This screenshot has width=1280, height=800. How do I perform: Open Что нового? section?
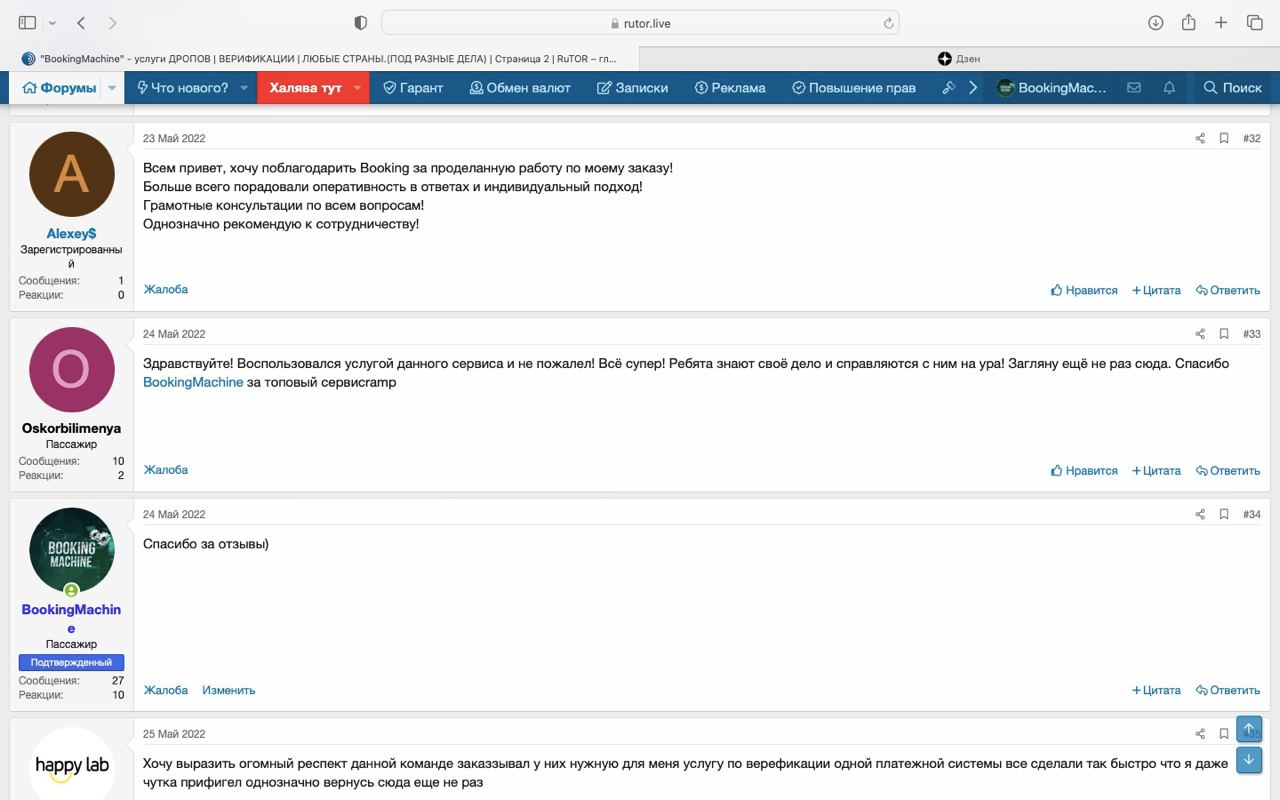click(x=183, y=88)
